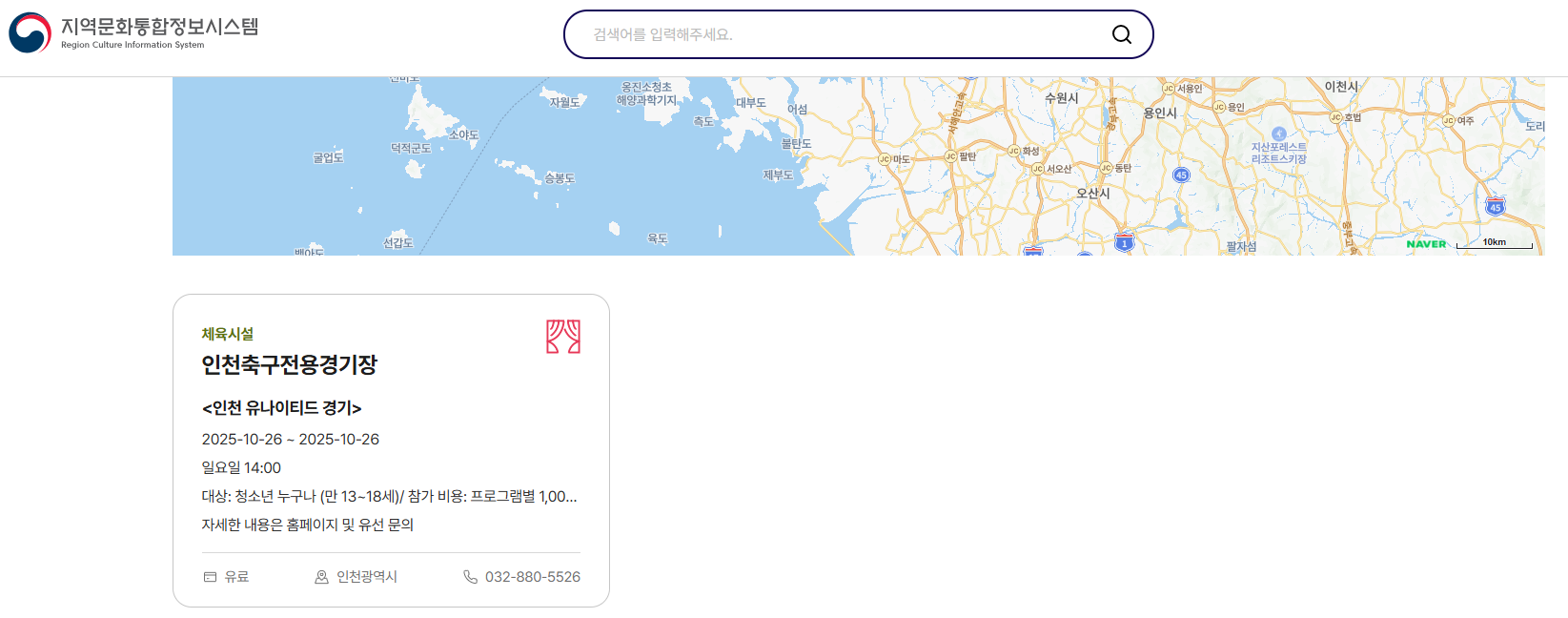
Task: Click the magnifying glass search icon
Action: pyautogui.click(x=1122, y=34)
